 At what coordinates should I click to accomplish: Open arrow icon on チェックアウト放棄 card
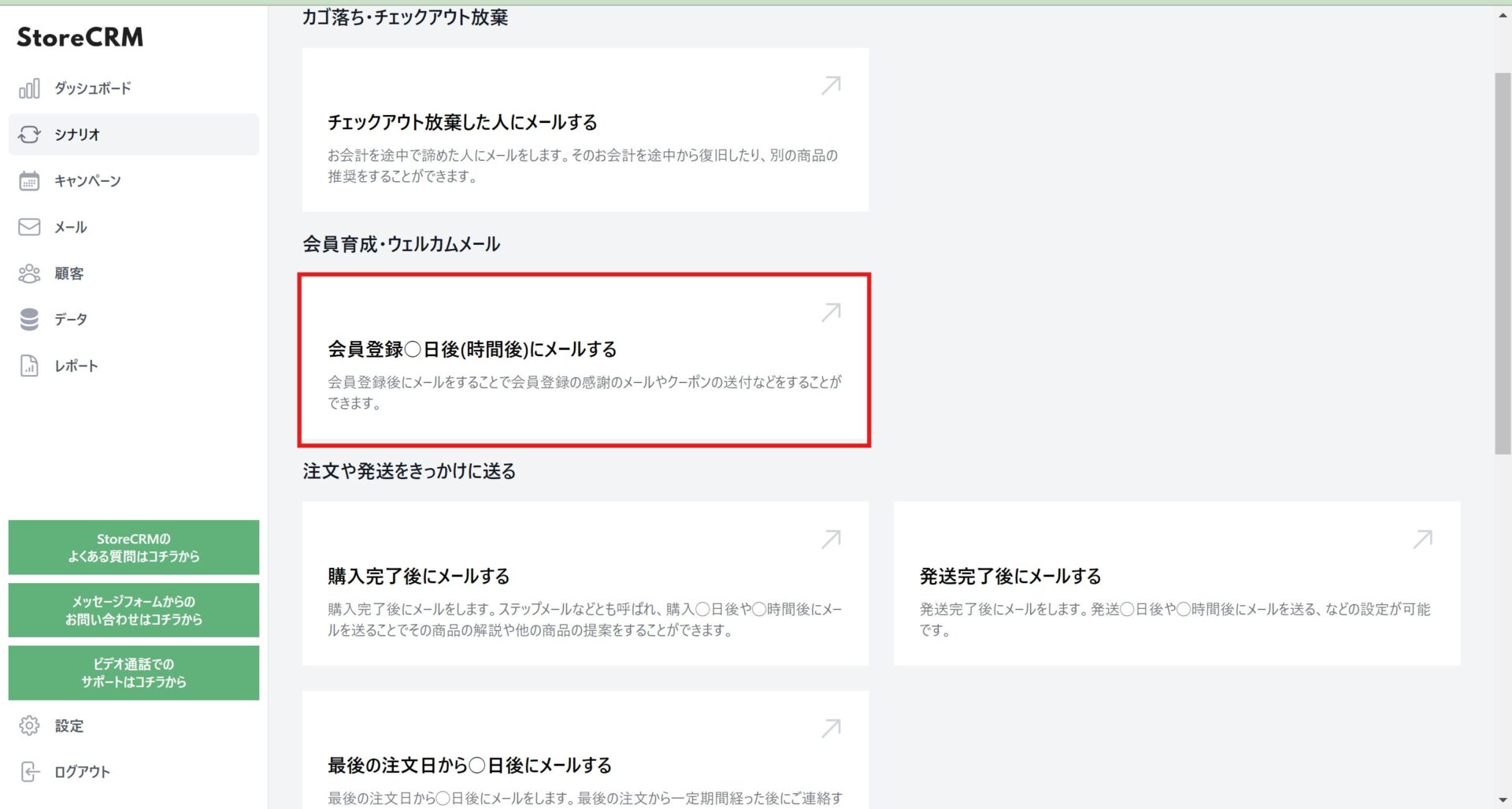pyautogui.click(x=831, y=85)
